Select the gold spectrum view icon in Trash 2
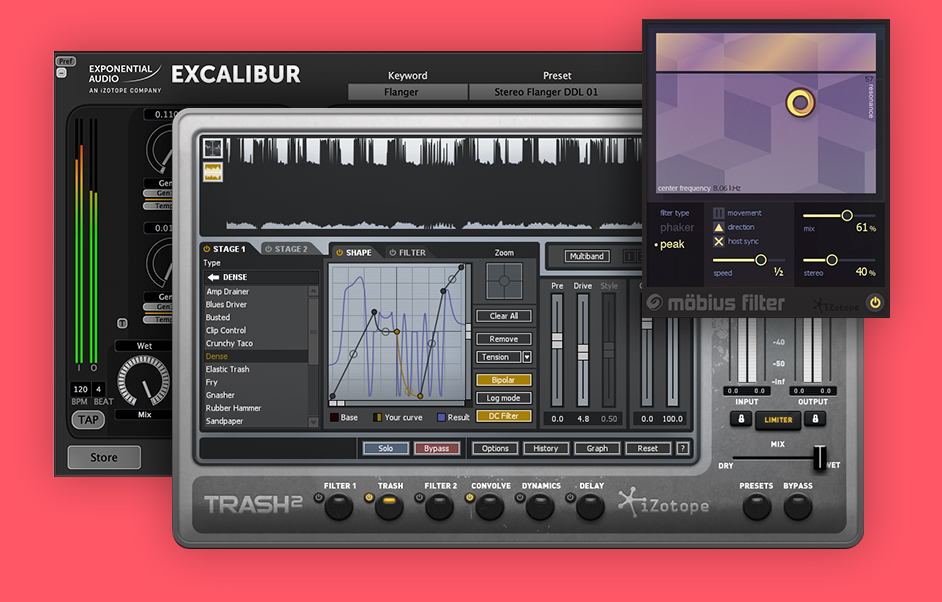 coord(213,172)
